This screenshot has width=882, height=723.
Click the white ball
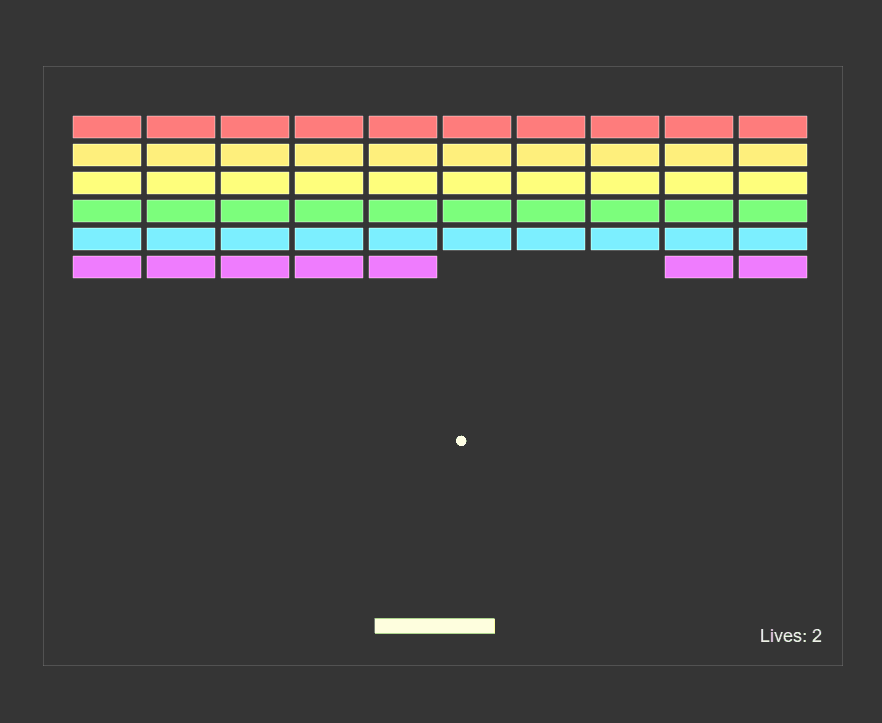pyautogui.click(x=461, y=441)
